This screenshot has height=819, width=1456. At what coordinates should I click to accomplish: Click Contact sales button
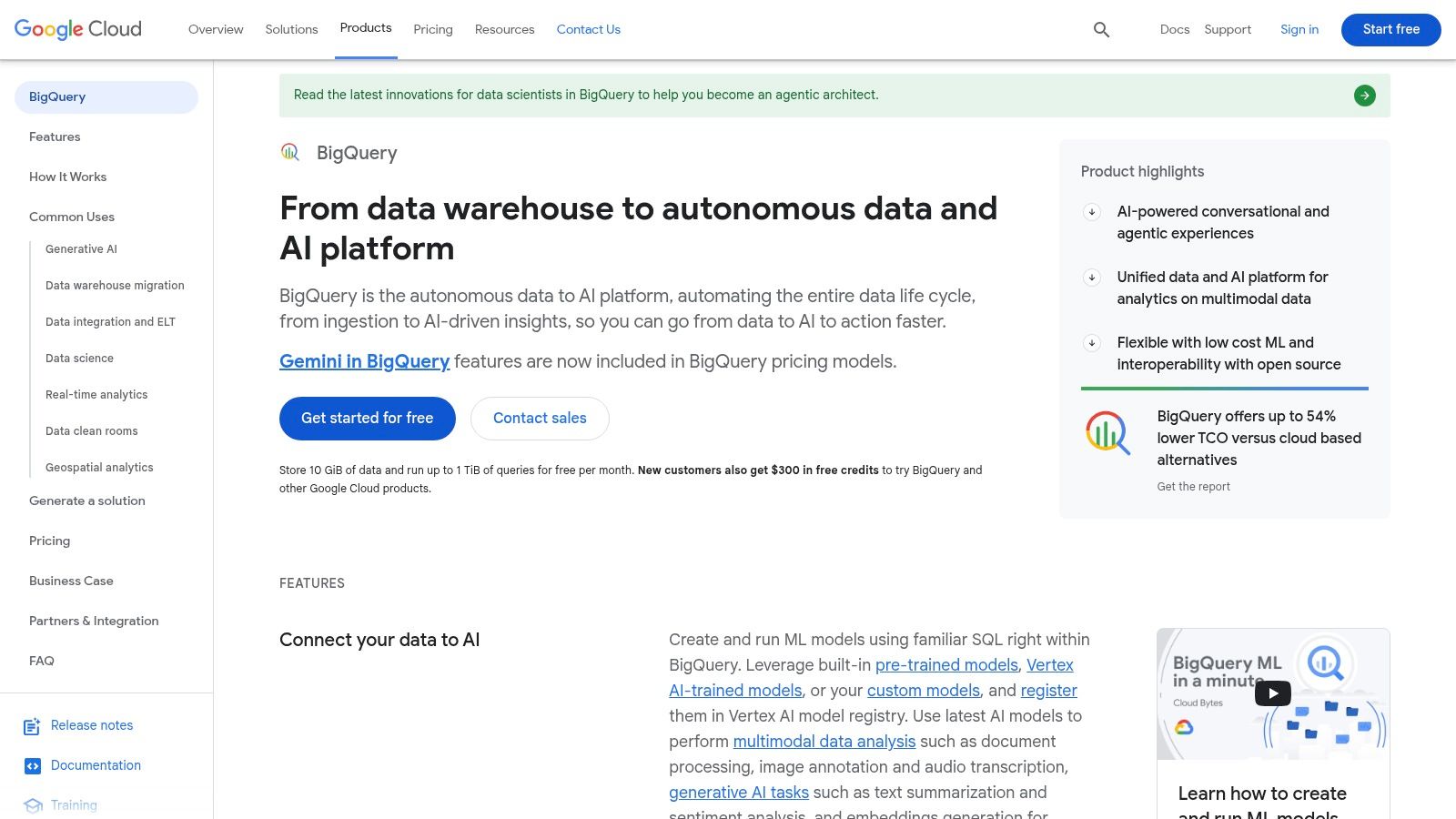[540, 419]
